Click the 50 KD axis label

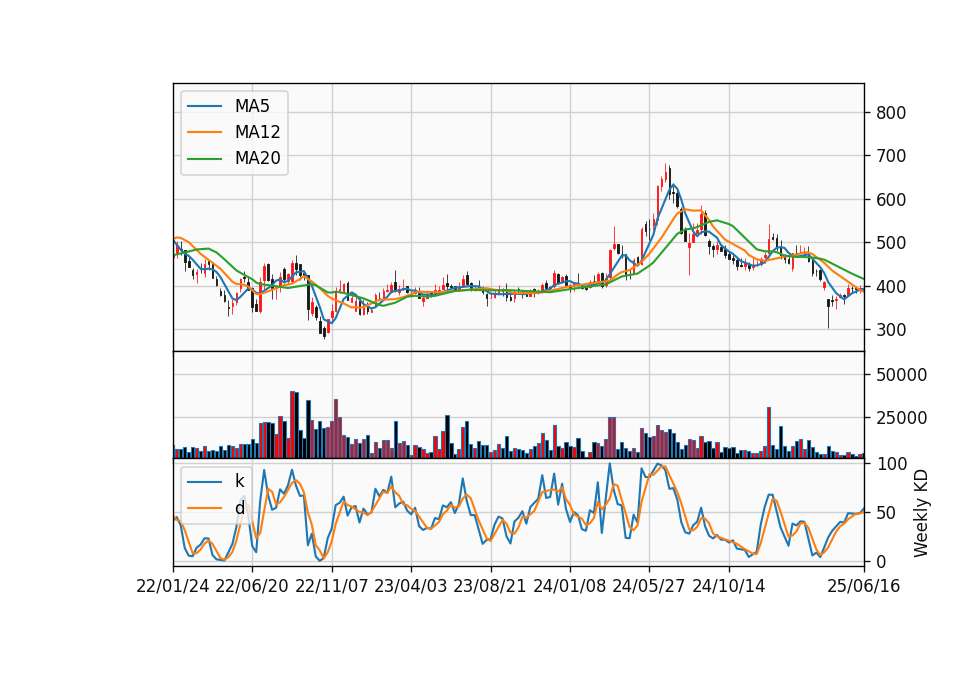point(886,513)
